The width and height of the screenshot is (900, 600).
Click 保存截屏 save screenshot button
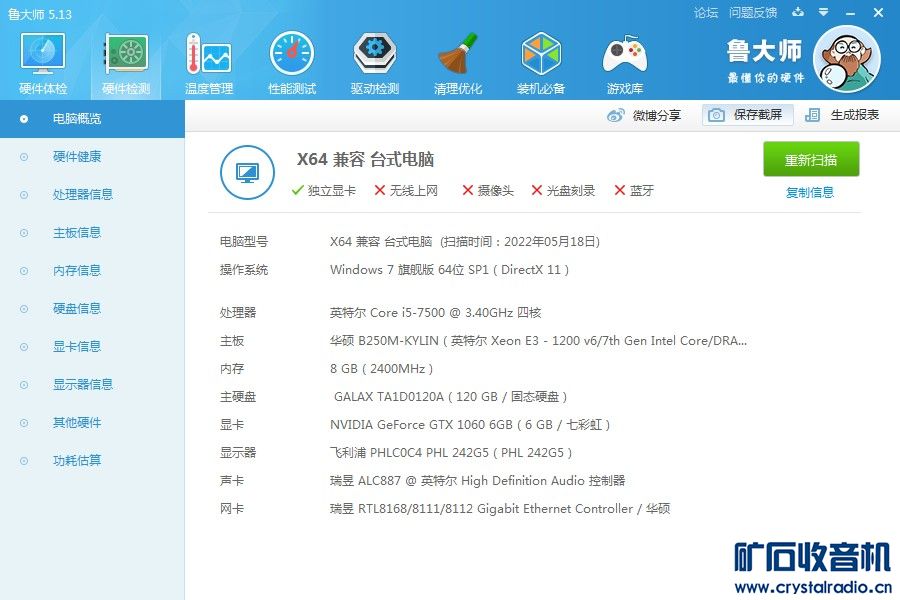747,115
